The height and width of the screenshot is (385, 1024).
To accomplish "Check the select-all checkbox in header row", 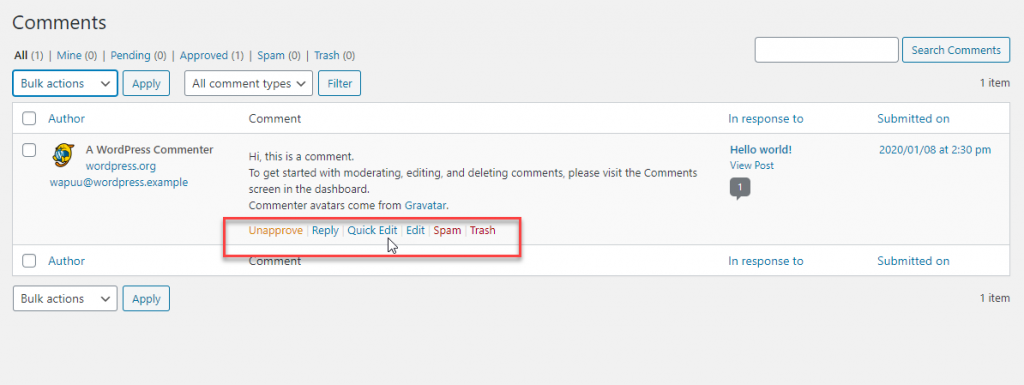I will tap(29, 119).
